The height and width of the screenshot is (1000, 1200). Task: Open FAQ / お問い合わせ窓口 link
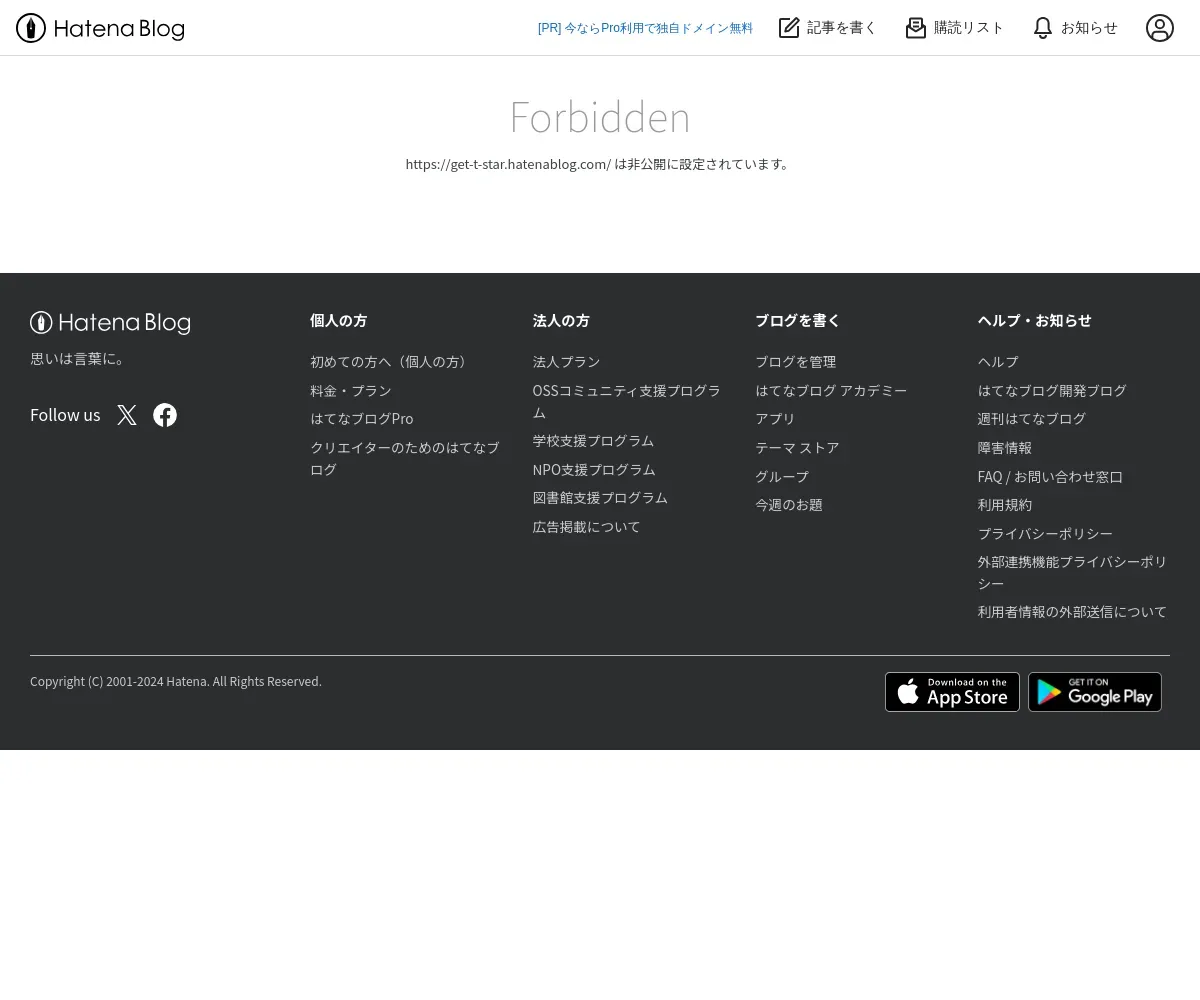1050,477
